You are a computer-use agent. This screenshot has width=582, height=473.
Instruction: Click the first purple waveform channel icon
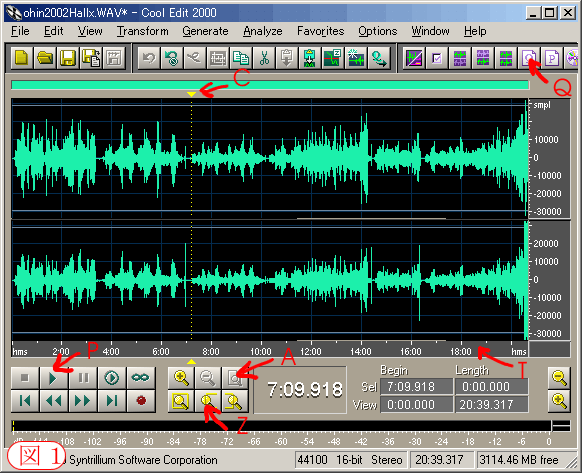[x=460, y=58]
